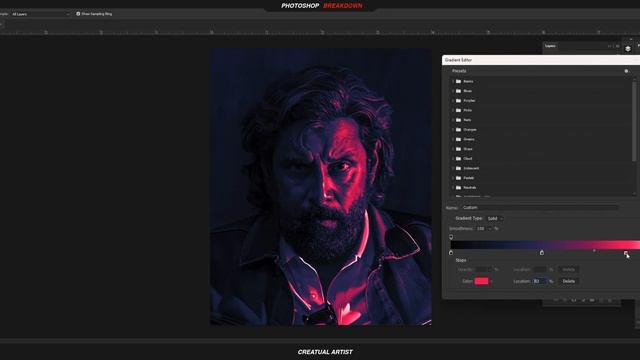Viewport: 640px width, 360px height.
Task: Click the gradient Name field Custom
Action: click(x=540, y=208)
